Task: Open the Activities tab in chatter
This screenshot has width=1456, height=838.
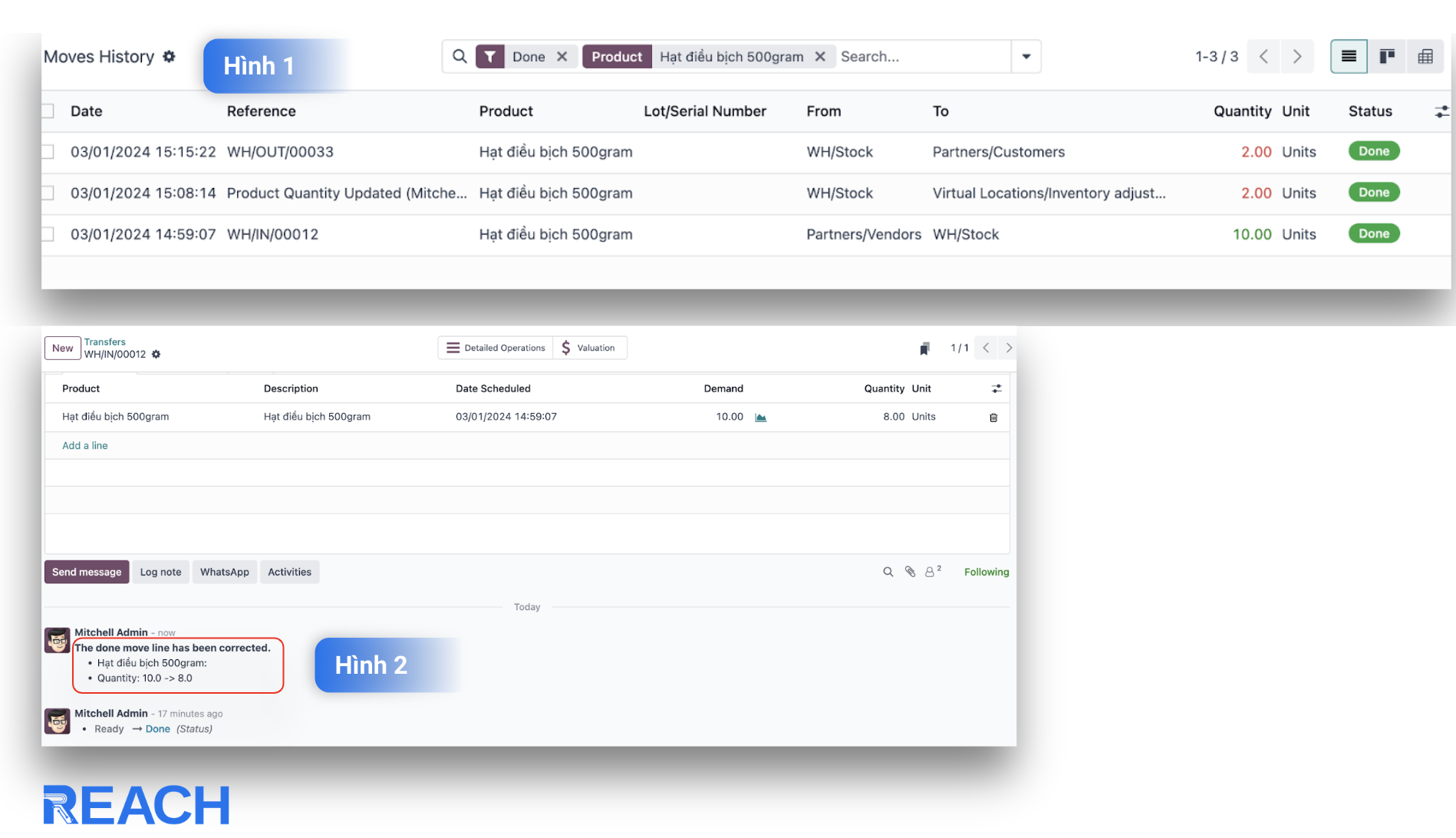Action: pos(289,572)
